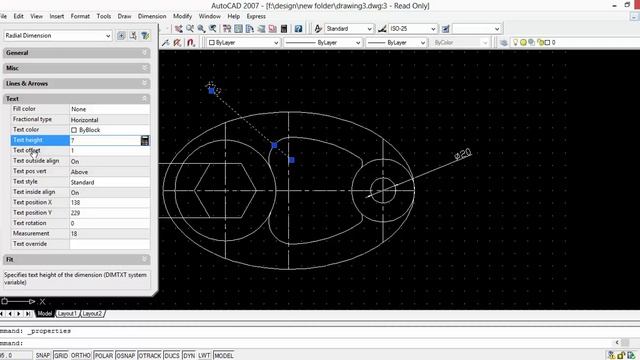Open the calculator beside Text height
The image size is (640, 360).
(x=145, y=140)
